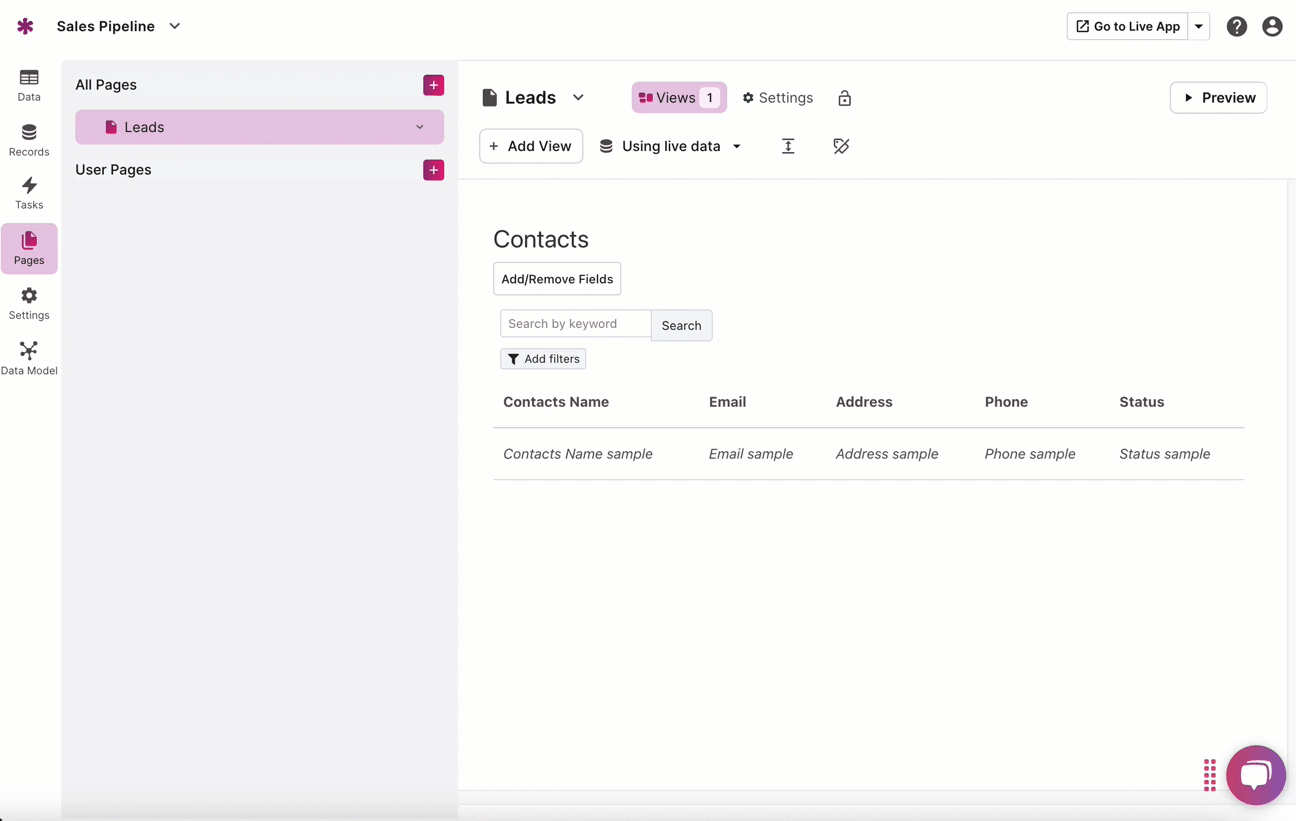Image resolution: width=1296 pixels, height=821 pixels.
Task: Click the Contacts view title
Action: point(541,239)
